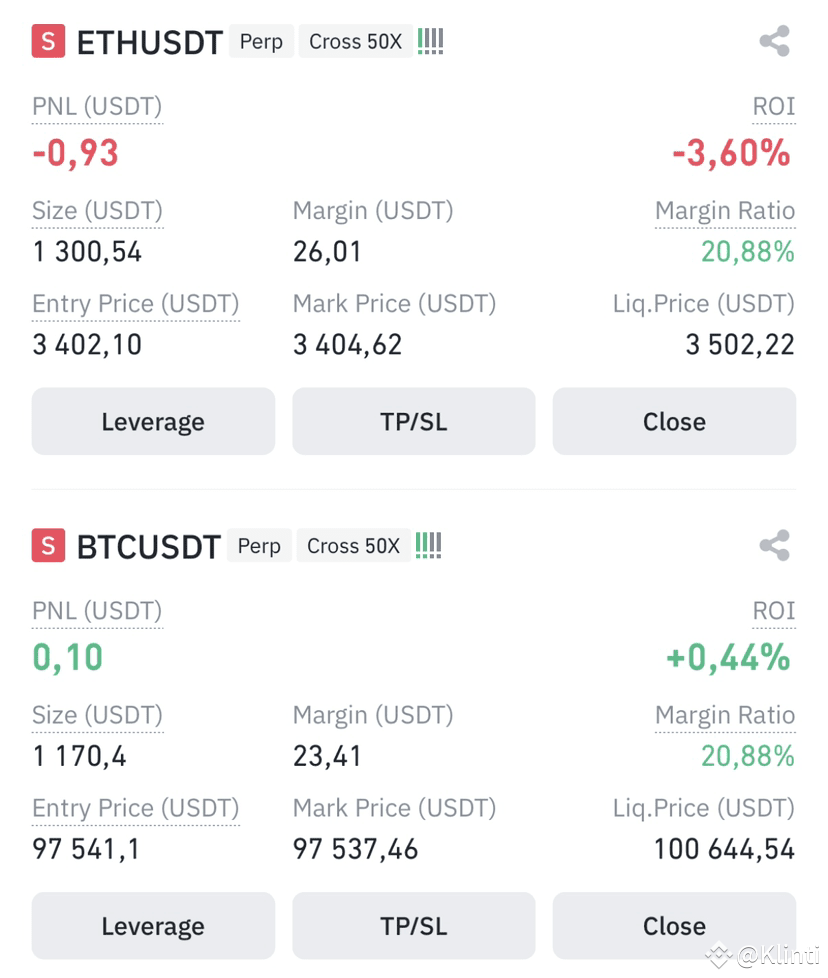Close the BTCUSDT position

click(x=675, y=926)
